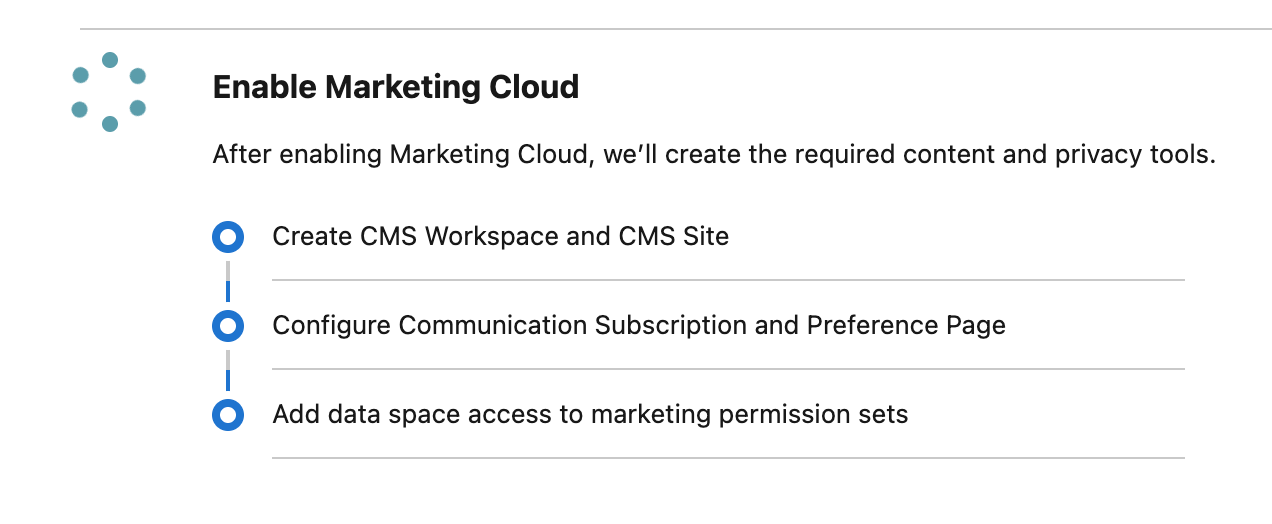Click connector between CMS and Communication steps
Screen dimensions: 1272x524
point(228,281)
